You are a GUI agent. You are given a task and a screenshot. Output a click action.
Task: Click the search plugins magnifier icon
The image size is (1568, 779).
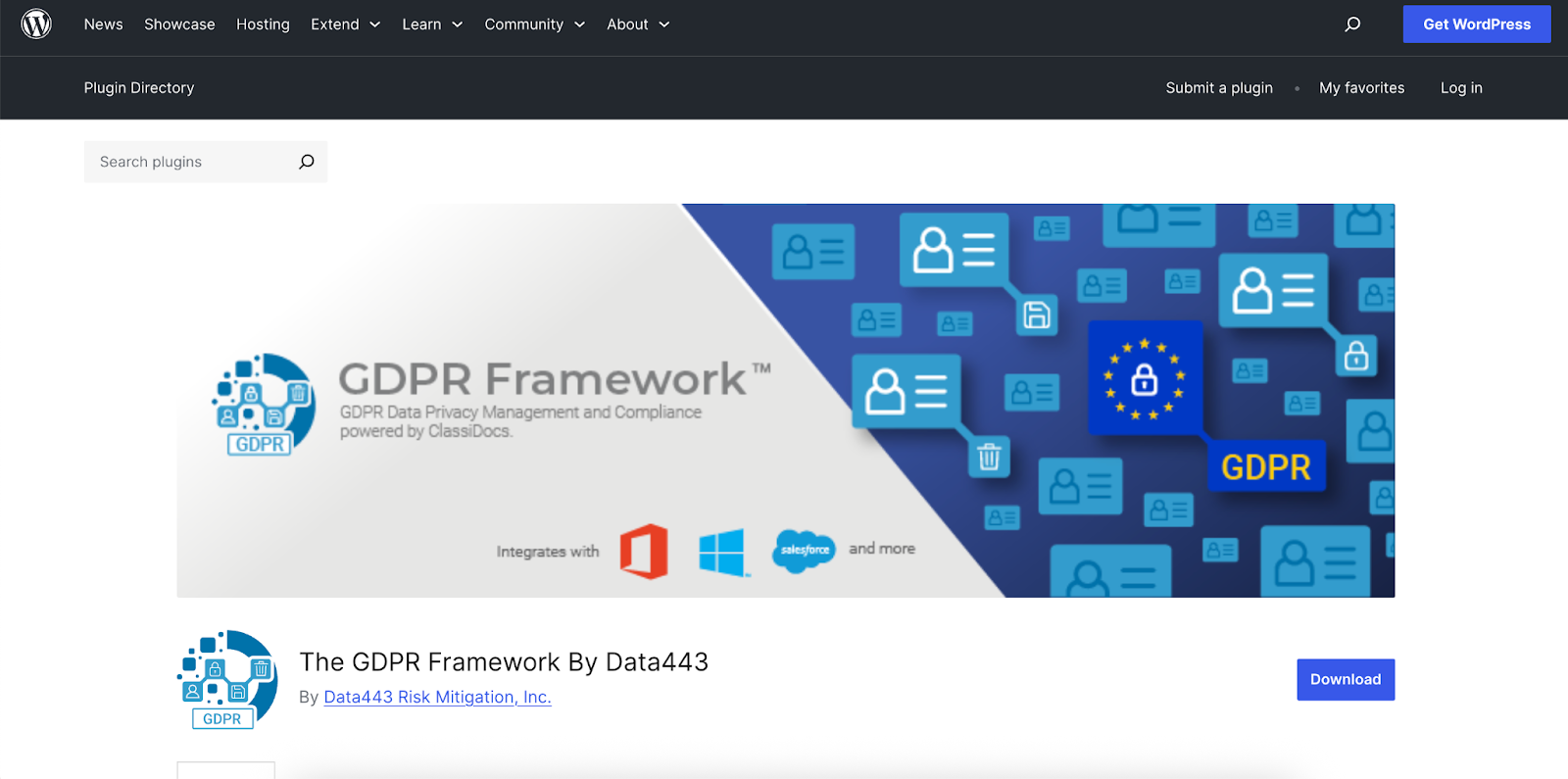click(307, 162)
